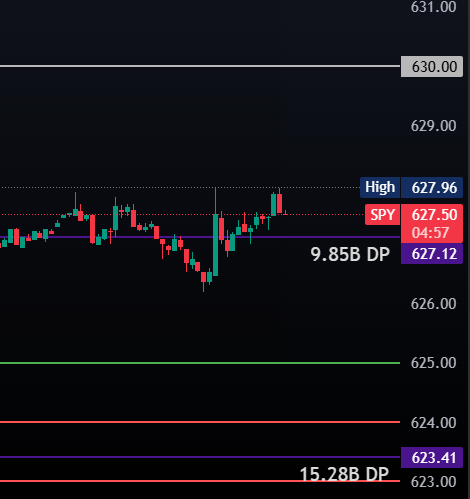This screenshot has height=499, width=470.
Task: Click the latest red candle near 627.96
Action: pos(279,203)
